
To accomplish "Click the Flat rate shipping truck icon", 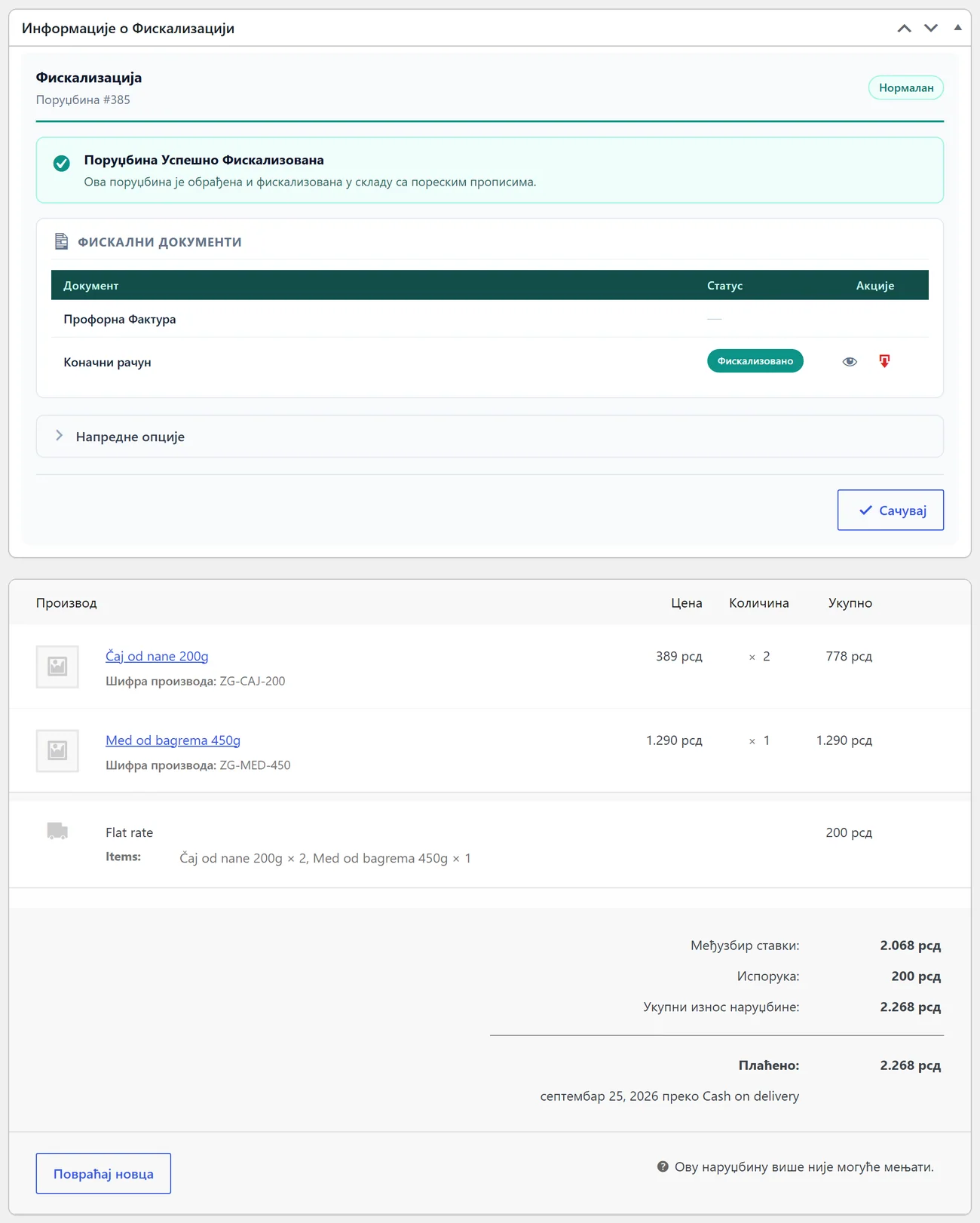I will [x=57, y=831].
